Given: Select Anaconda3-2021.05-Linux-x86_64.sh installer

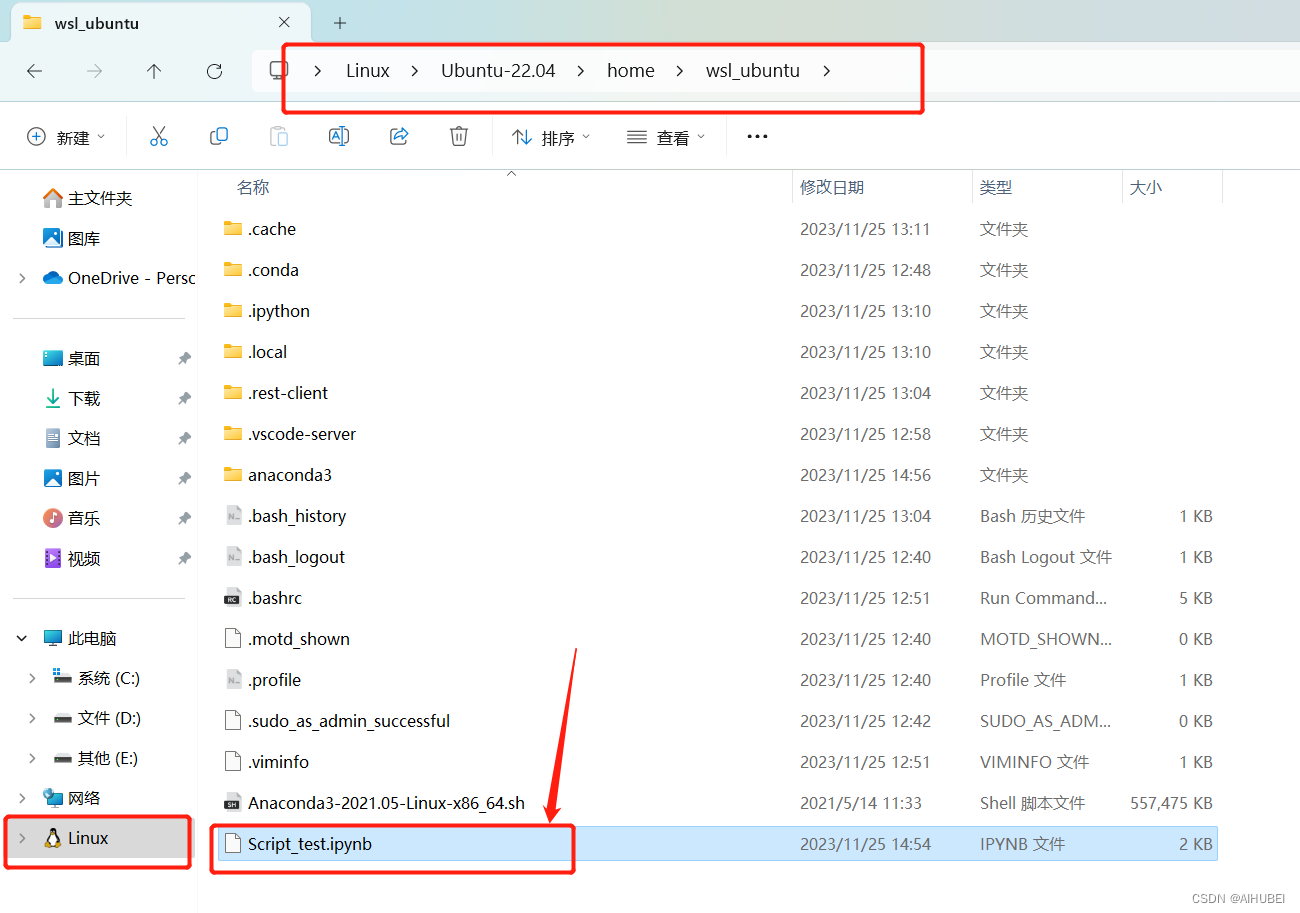Looking at the screenshot, I should click(717, 803).
